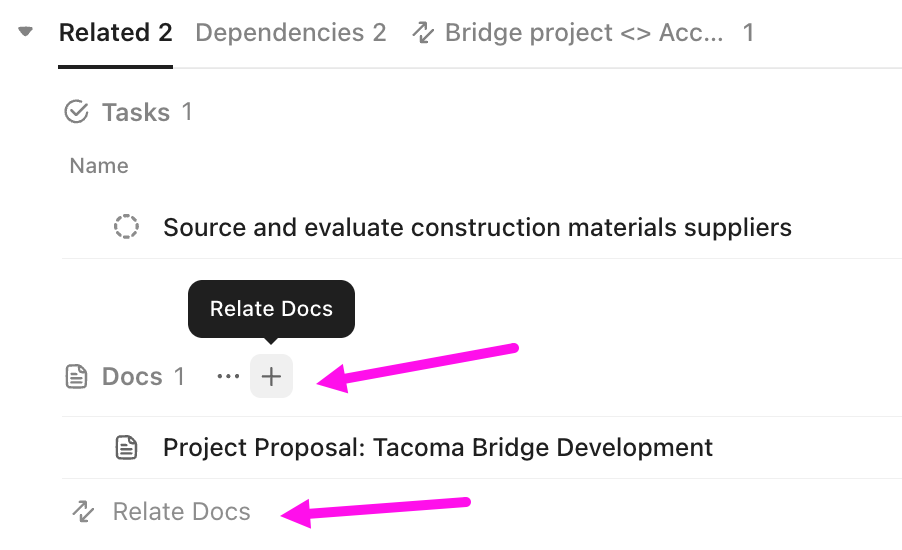Click the count number next to Tasks
The width and height of the screenshot is (902, 550).
click(187, 112)
